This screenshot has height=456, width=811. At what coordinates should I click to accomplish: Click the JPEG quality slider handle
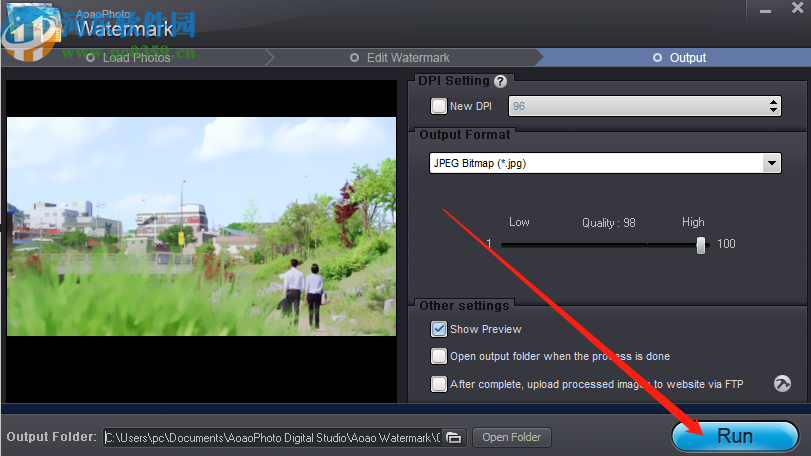tap(701, 245)
